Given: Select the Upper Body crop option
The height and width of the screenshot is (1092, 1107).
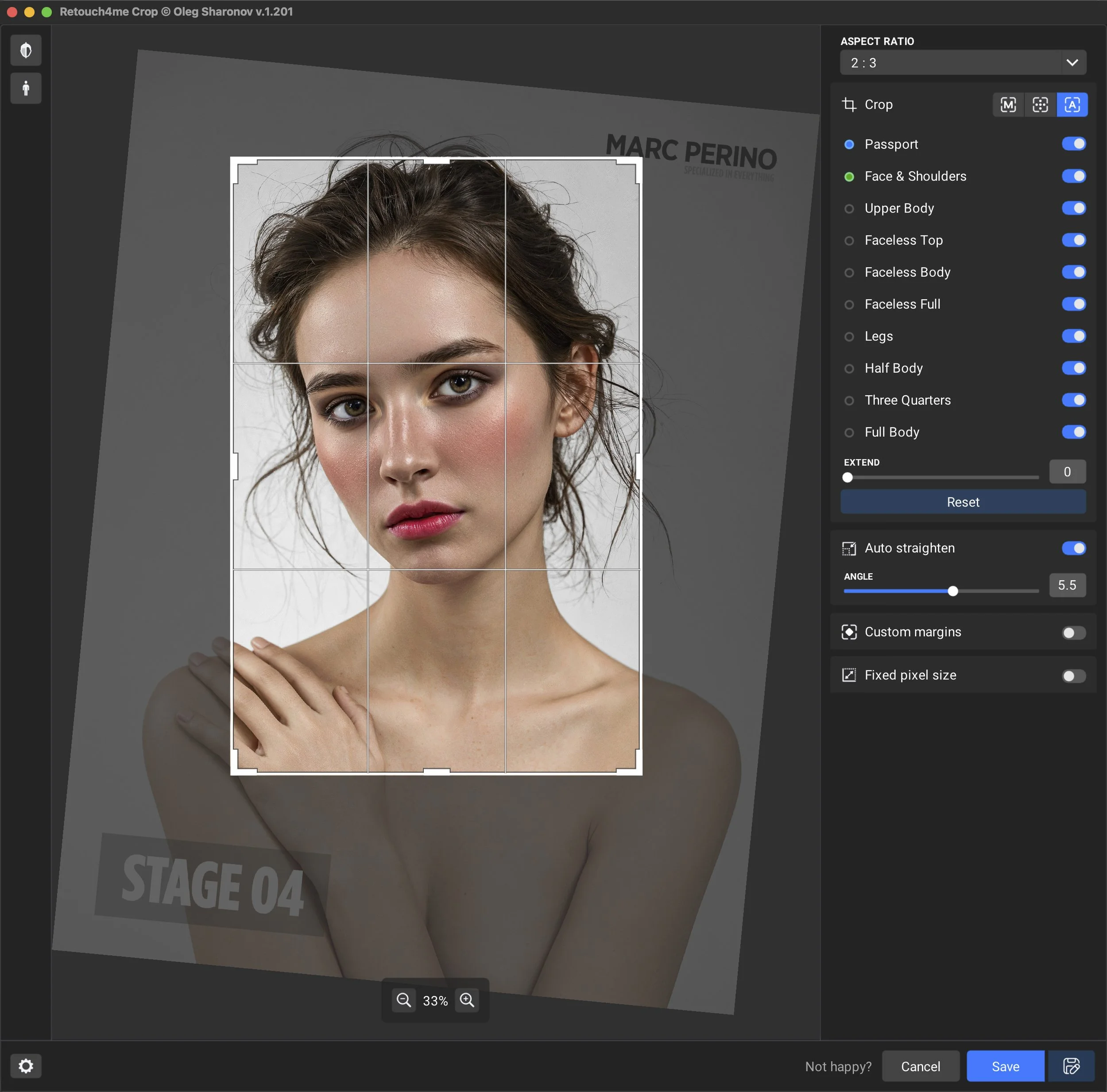Looking at the screenshot, I should pyautogui.click(x=898, y=208).
